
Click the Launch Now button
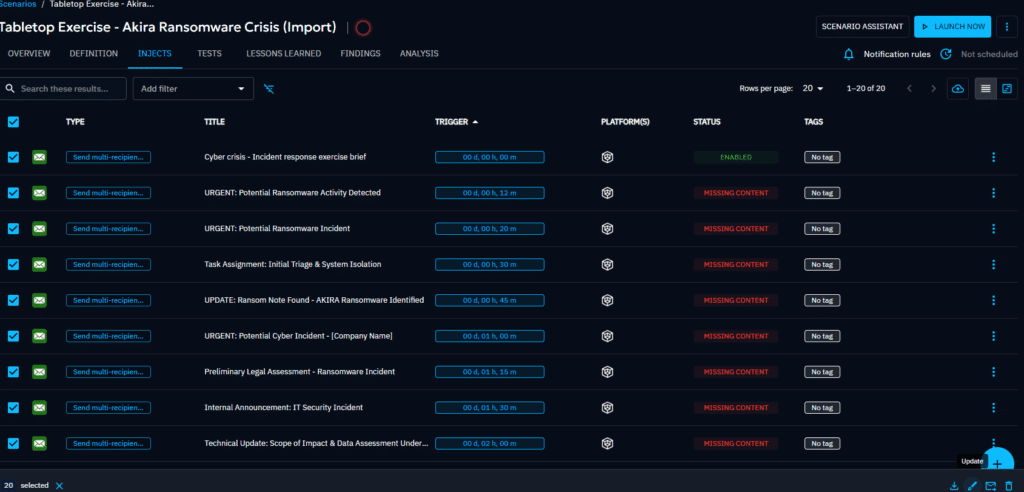[952, 27]
